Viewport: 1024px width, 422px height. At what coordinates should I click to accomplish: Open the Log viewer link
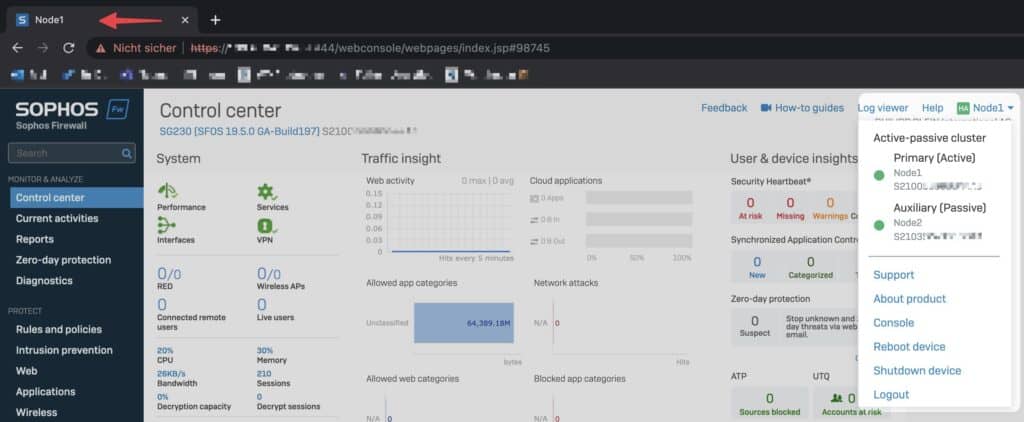883,108
